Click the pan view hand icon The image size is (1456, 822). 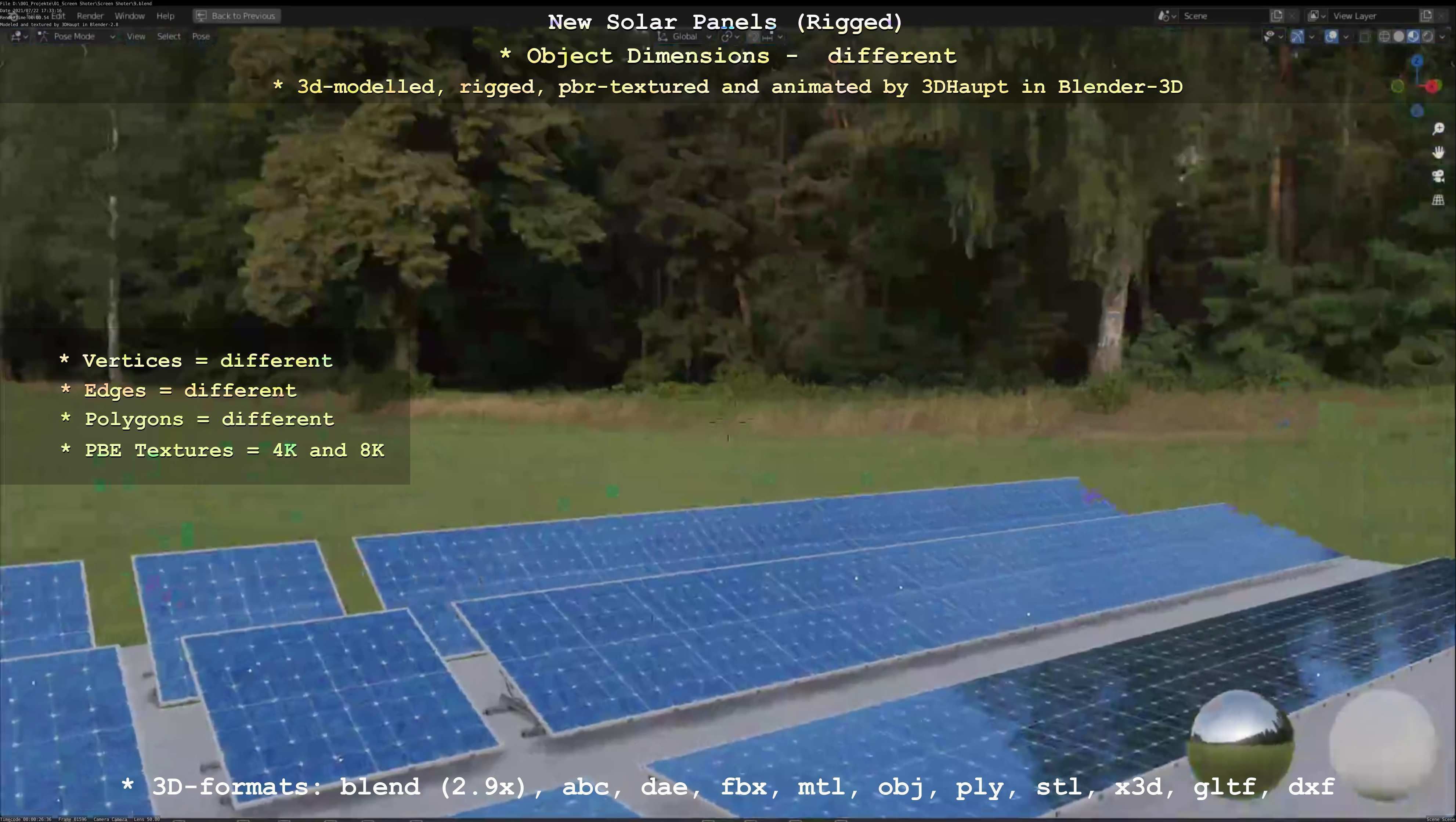1438,152
